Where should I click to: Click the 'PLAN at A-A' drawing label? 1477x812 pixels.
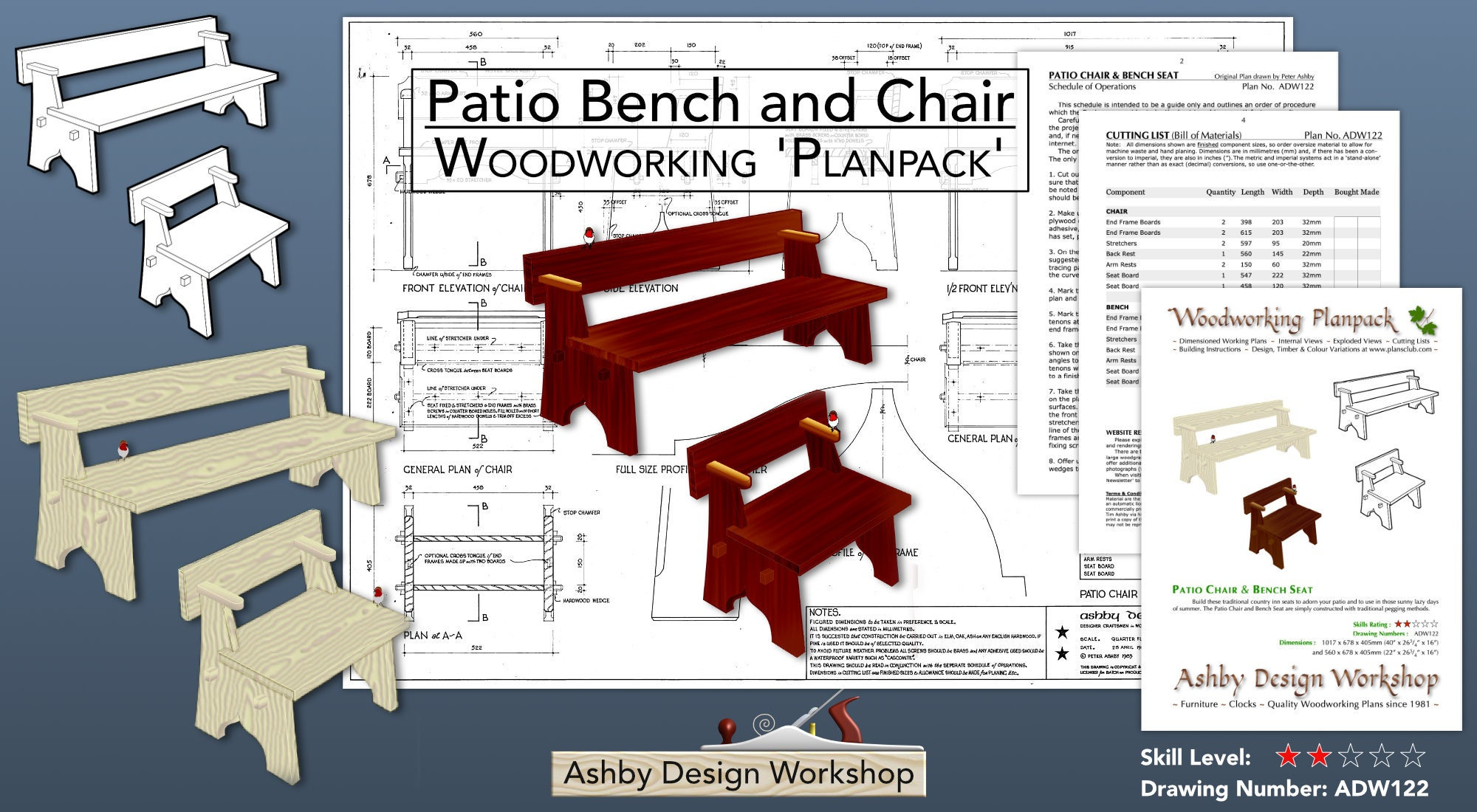click(433, 635)
